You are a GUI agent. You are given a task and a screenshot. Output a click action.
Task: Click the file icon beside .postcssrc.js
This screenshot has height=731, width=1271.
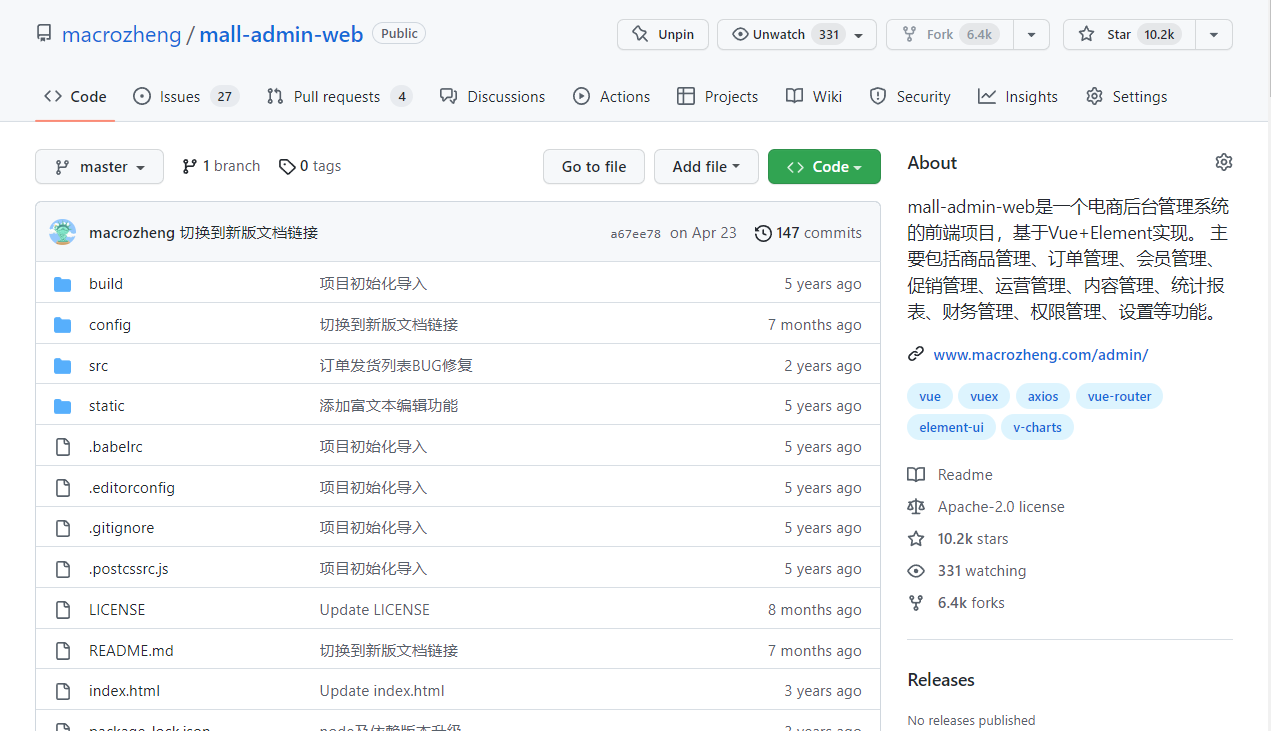(x=63, y=569)
